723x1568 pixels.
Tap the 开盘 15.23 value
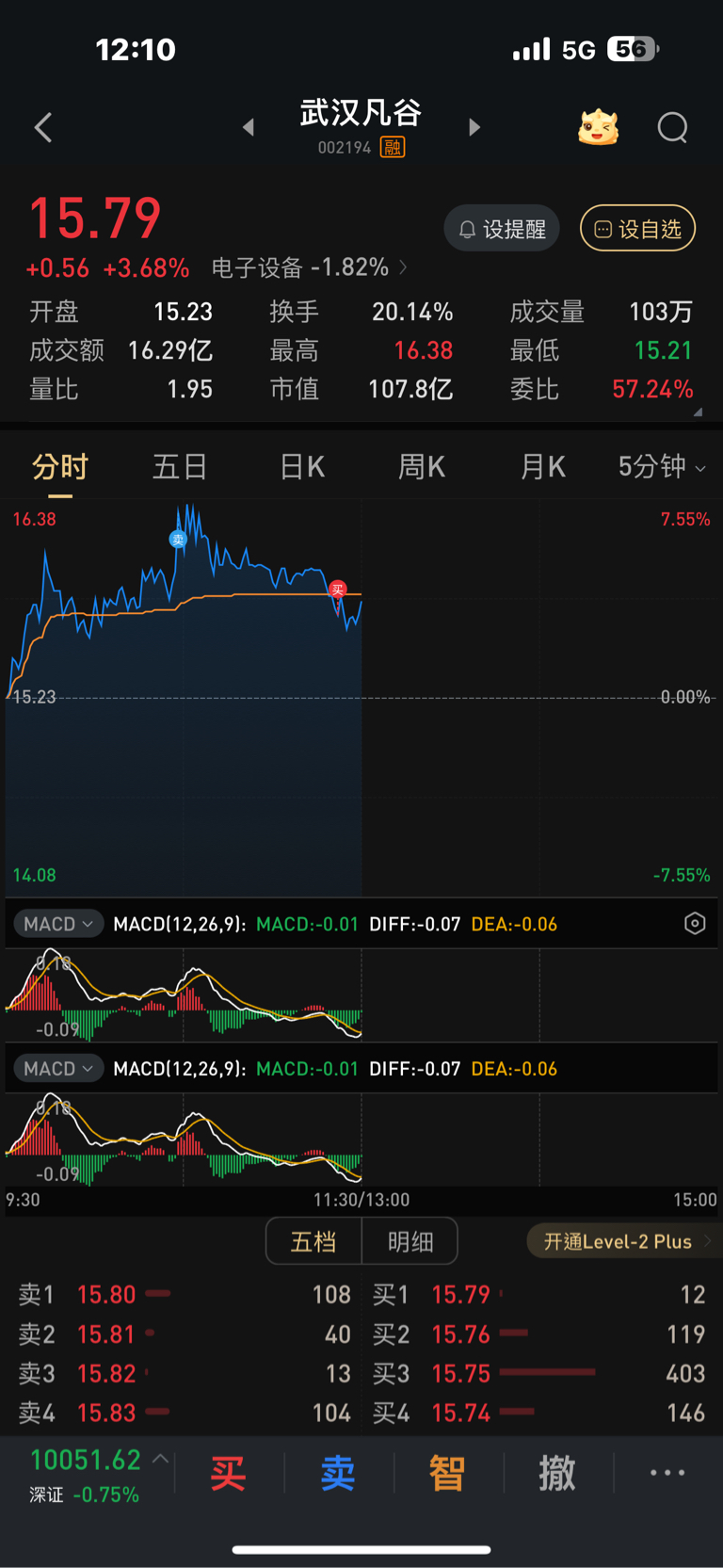(184, 312)
